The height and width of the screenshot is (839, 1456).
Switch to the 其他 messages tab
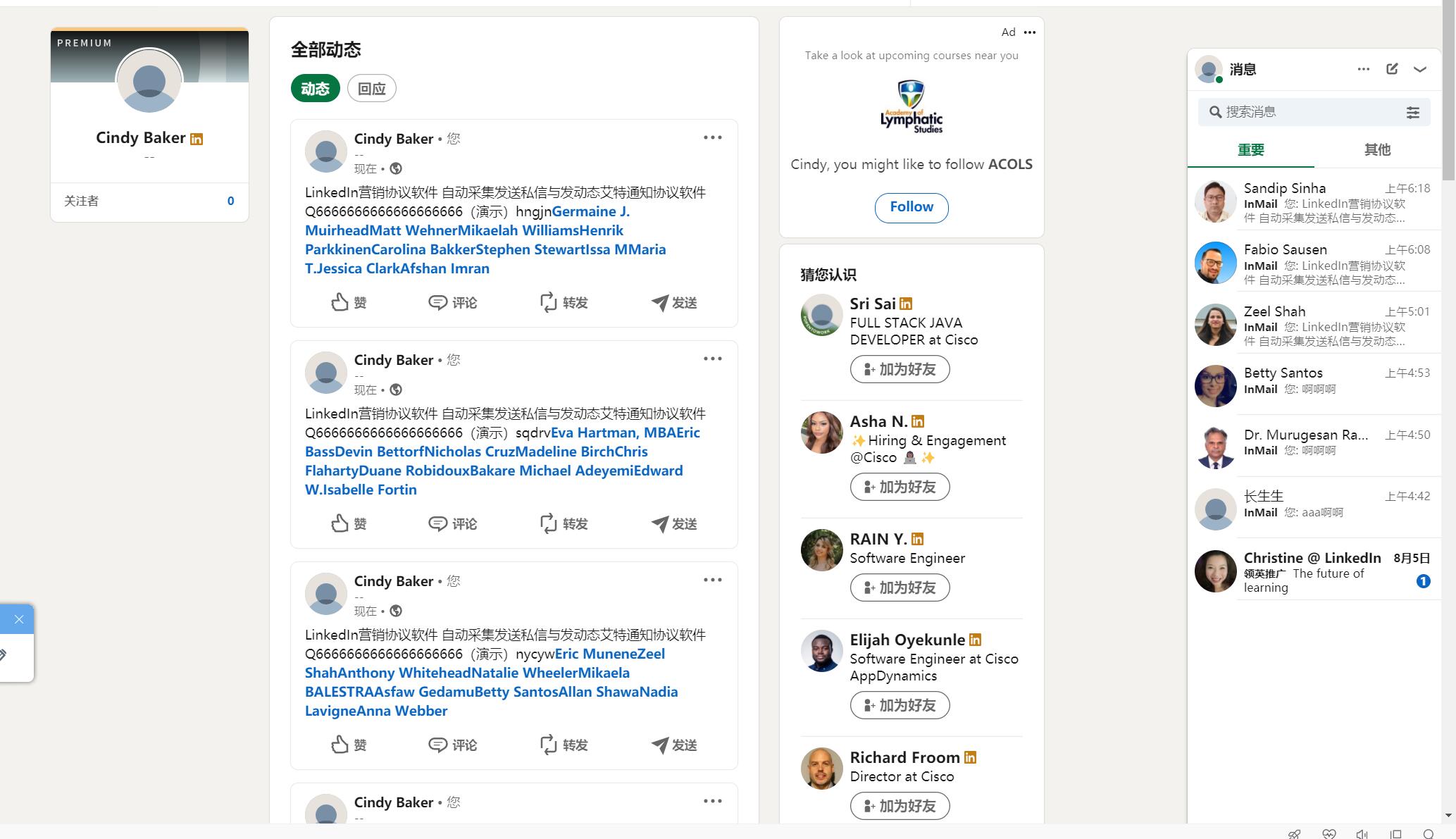point(1377,149)
